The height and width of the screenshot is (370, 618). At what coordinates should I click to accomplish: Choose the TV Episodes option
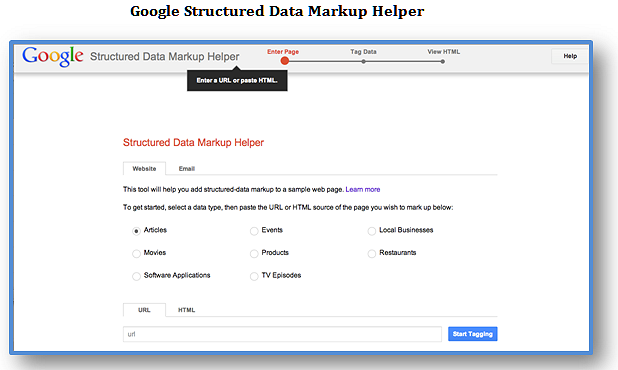pyautogui.click(x=254, y=276)
